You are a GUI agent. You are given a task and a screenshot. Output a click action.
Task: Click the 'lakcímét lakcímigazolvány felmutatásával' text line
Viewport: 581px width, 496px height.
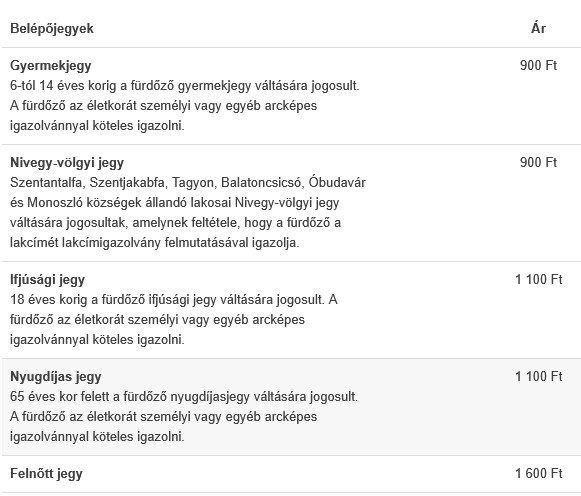[155, 243]
